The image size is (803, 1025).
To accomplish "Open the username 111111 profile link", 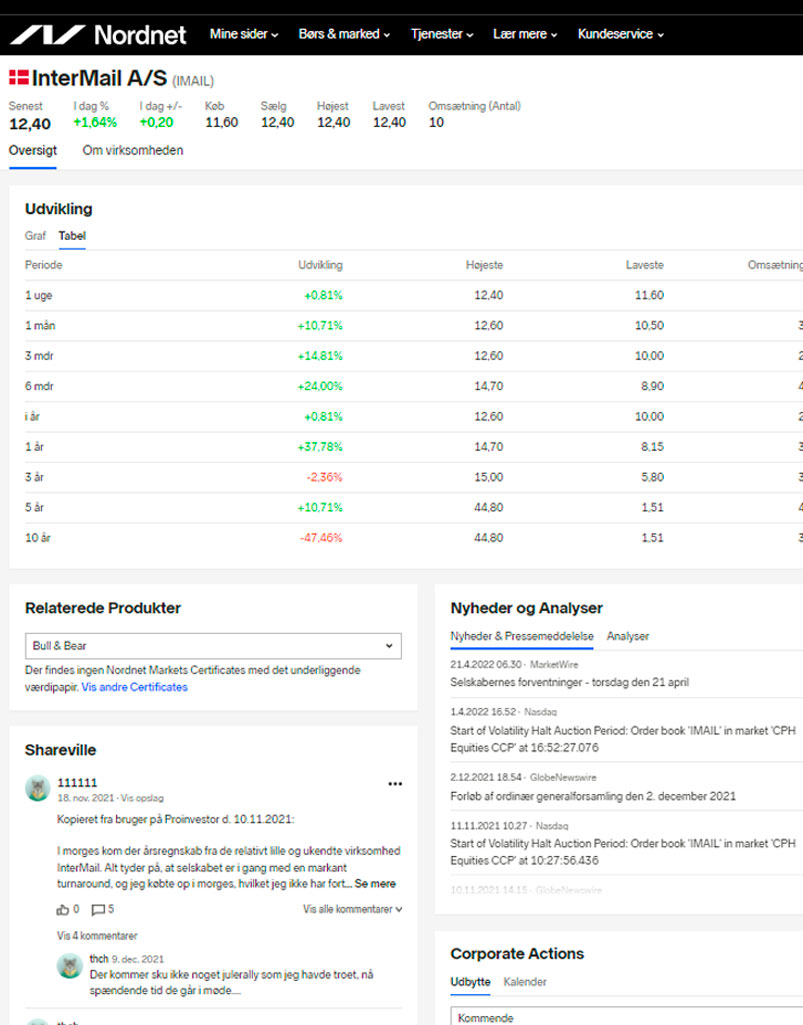I will pos(77,782).
